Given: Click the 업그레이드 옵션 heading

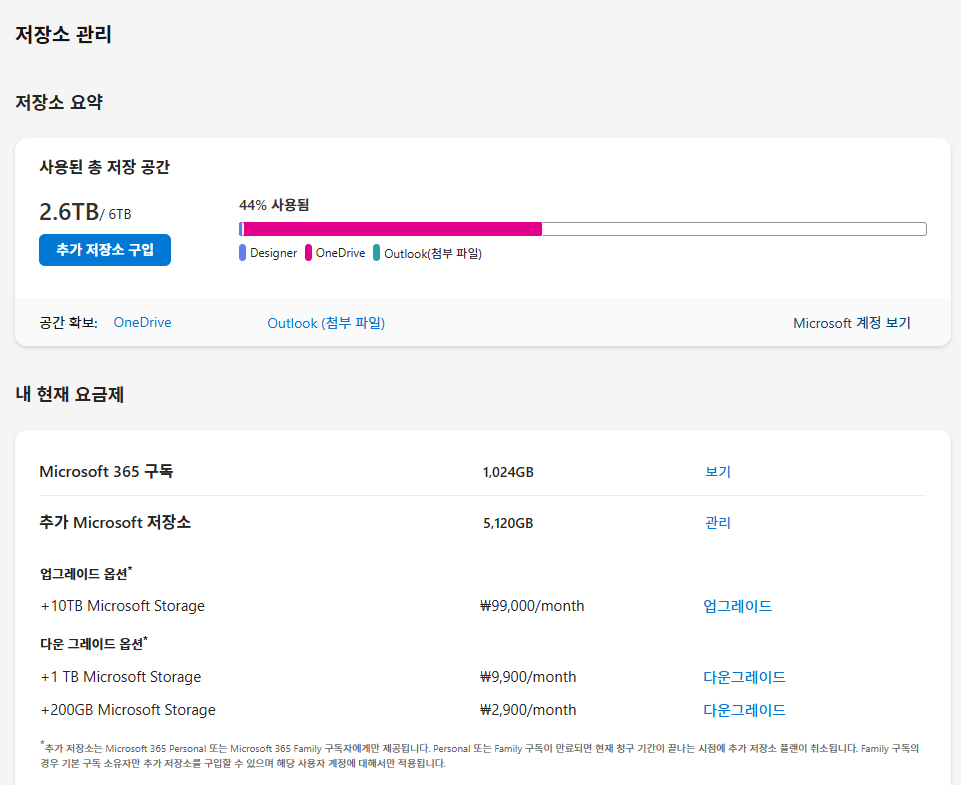Looking at the screenshot, I should [86, 574].
